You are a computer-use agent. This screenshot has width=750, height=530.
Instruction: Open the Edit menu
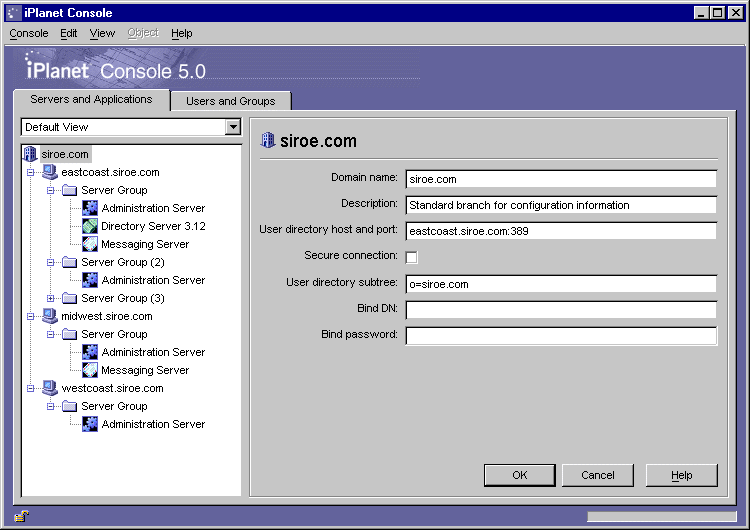tap(68, 33)
